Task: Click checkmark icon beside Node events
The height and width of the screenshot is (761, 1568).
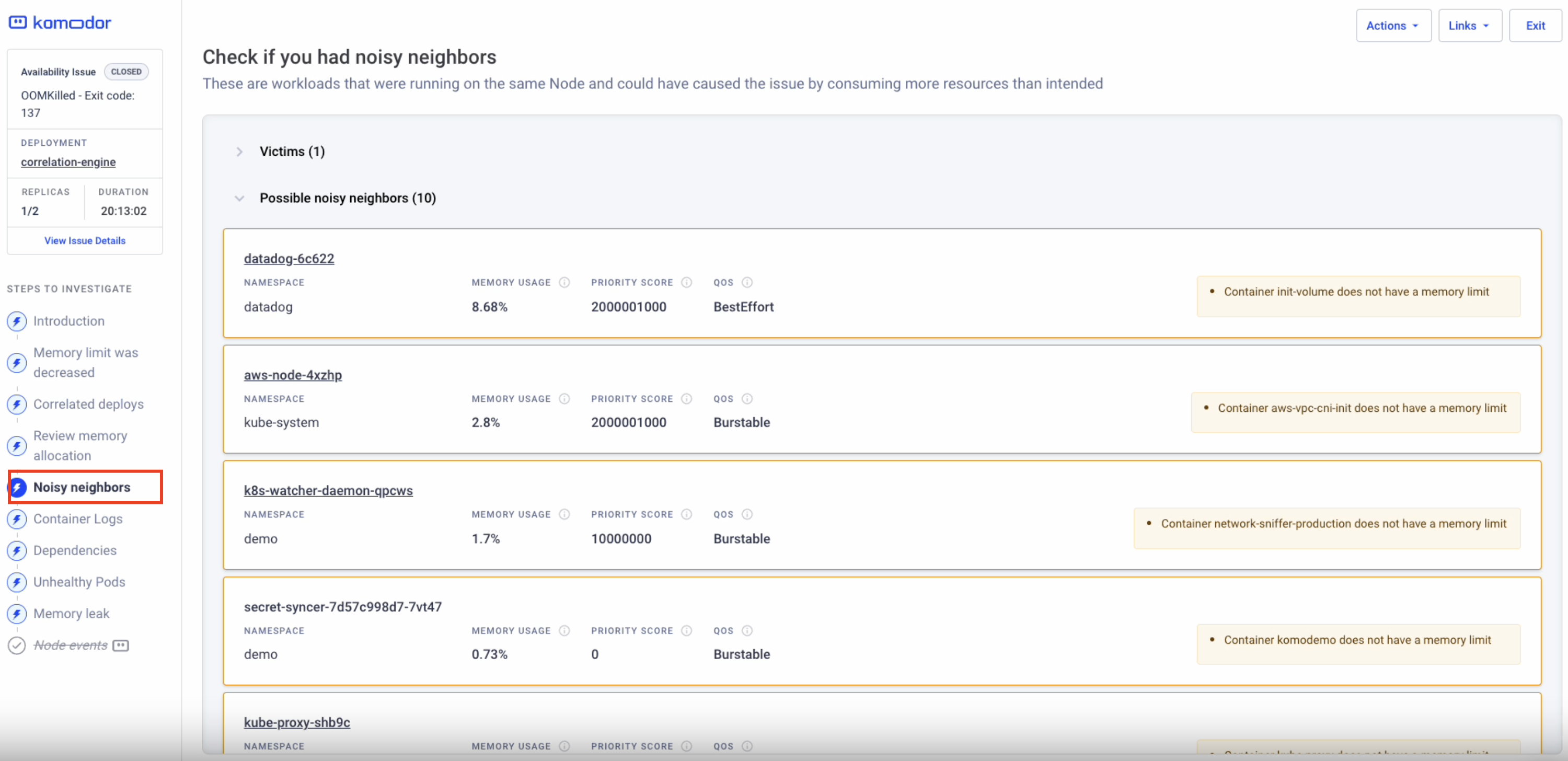Action: [17, 646]
